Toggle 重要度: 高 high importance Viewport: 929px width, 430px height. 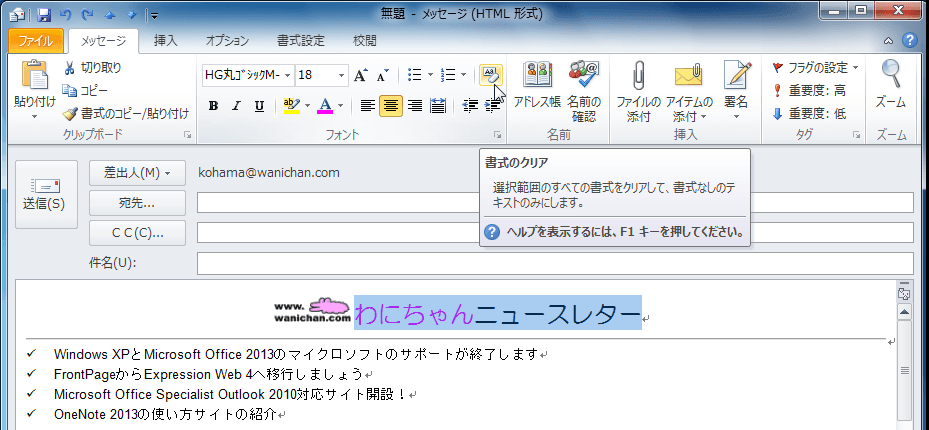[x=809, y=91]
